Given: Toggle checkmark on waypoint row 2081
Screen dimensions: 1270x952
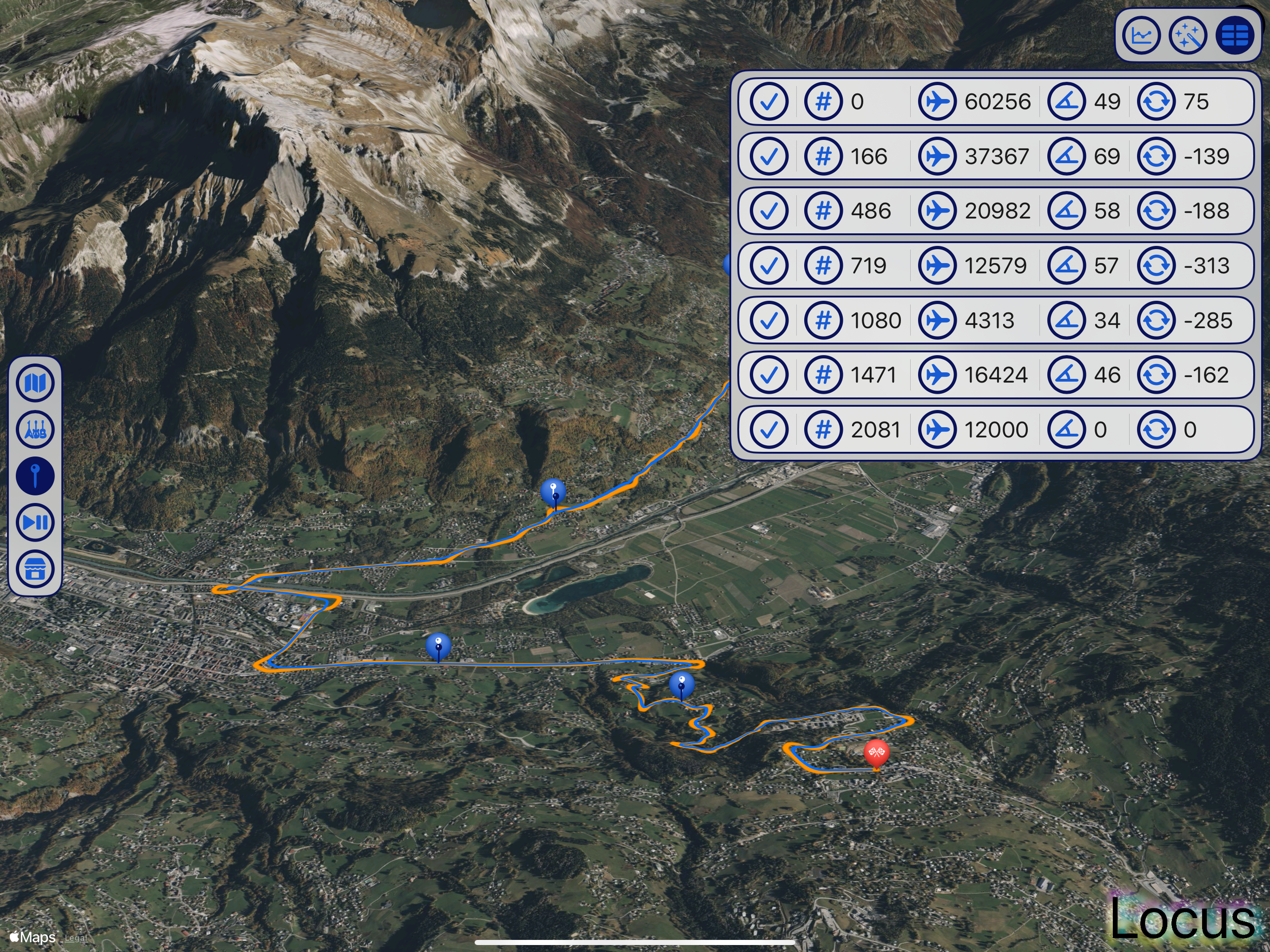Looking at the screenshot, I should (x=769, y=430).
